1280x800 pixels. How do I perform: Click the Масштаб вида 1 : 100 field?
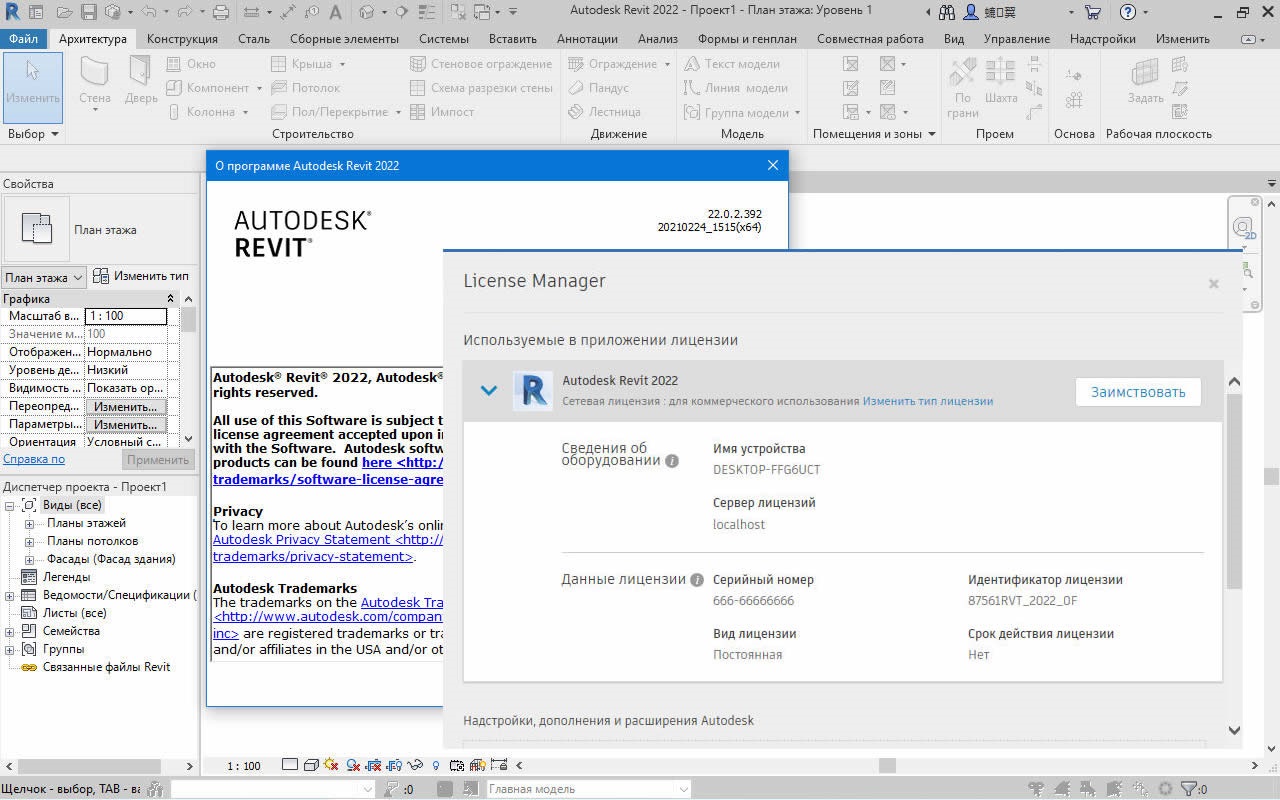(125, 316)
